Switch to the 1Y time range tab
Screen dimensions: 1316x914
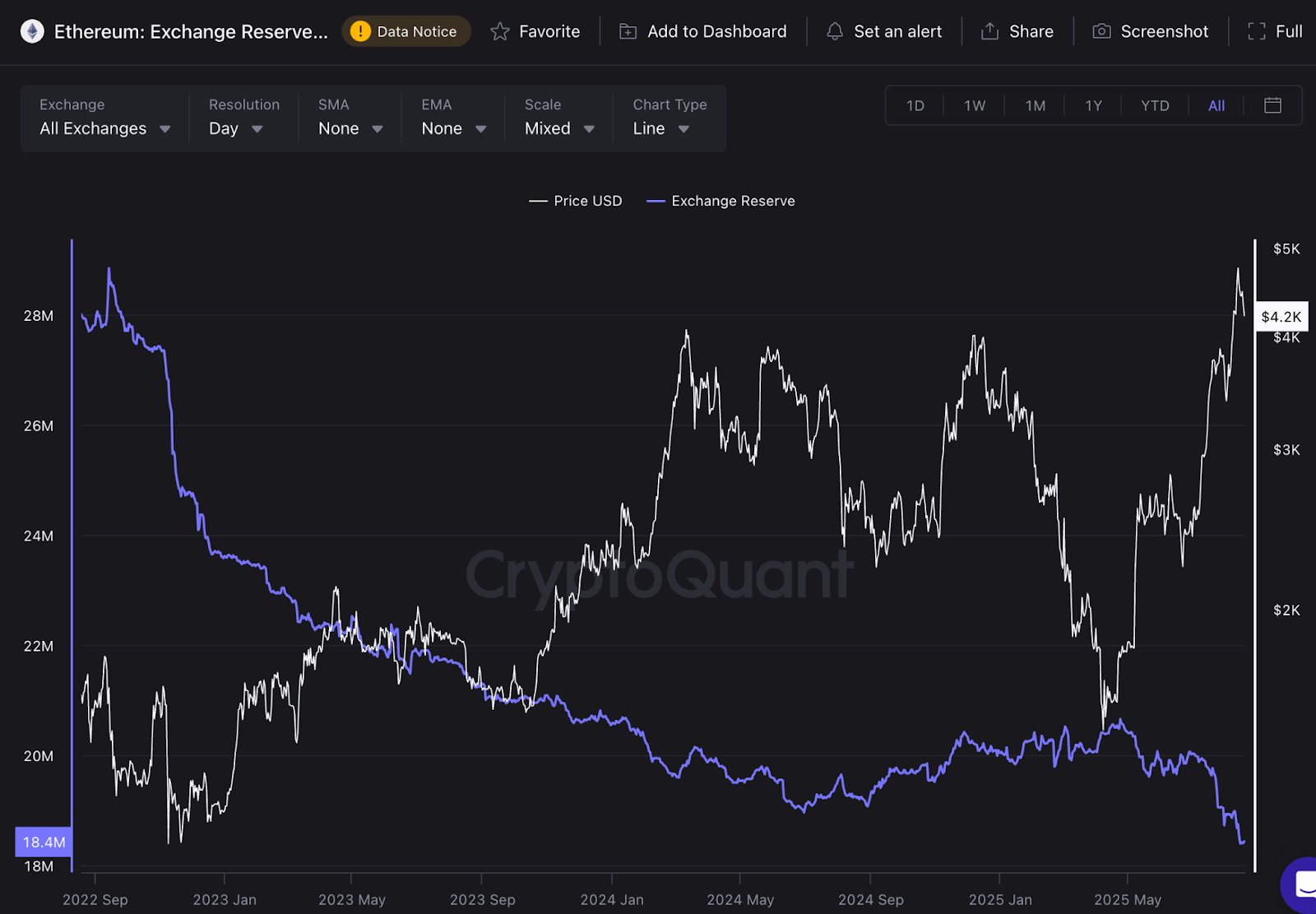point(1093,105)
